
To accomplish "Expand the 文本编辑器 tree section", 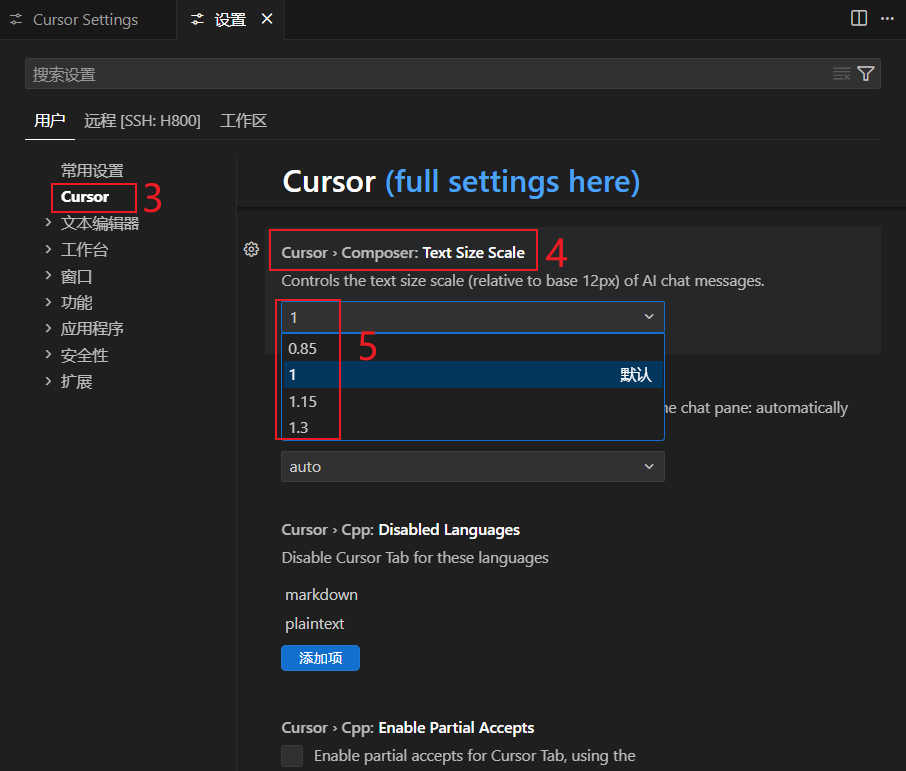I will pos(49,223).
